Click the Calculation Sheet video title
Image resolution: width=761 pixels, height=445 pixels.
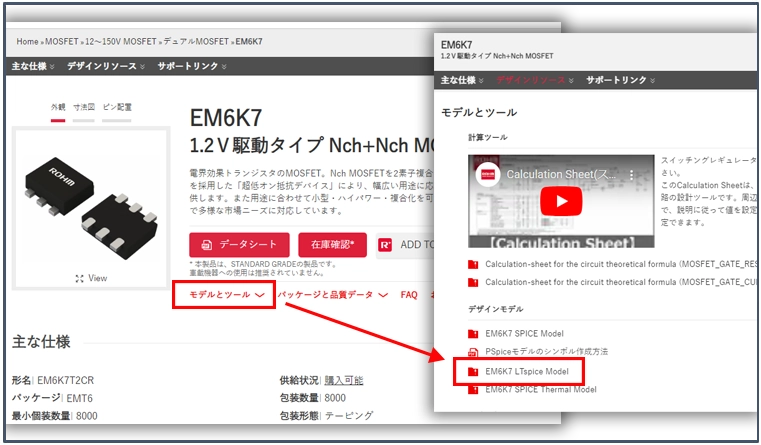coord(561,175)
